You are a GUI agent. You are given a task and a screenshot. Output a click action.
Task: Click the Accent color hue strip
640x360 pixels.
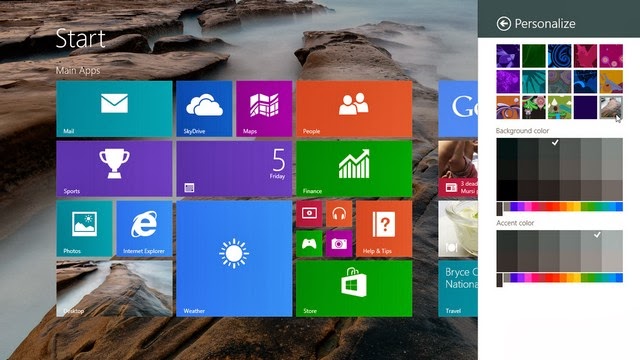tap(560, 278)
